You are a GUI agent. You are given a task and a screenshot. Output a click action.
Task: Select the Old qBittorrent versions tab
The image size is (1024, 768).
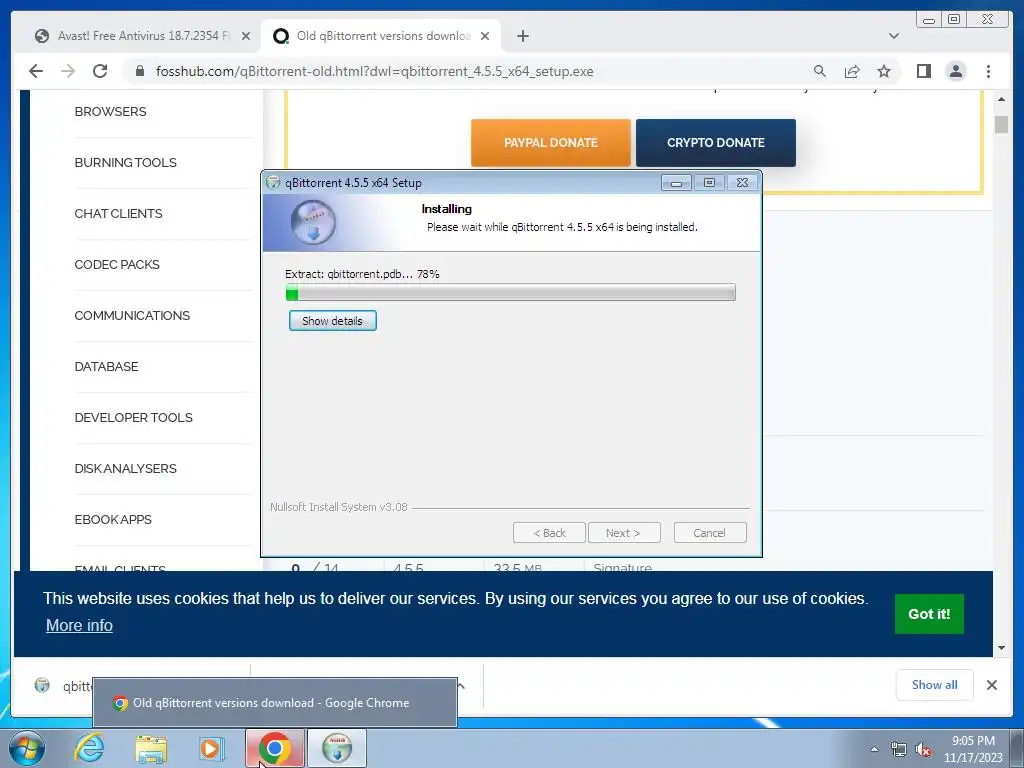[x=381, y=36]
